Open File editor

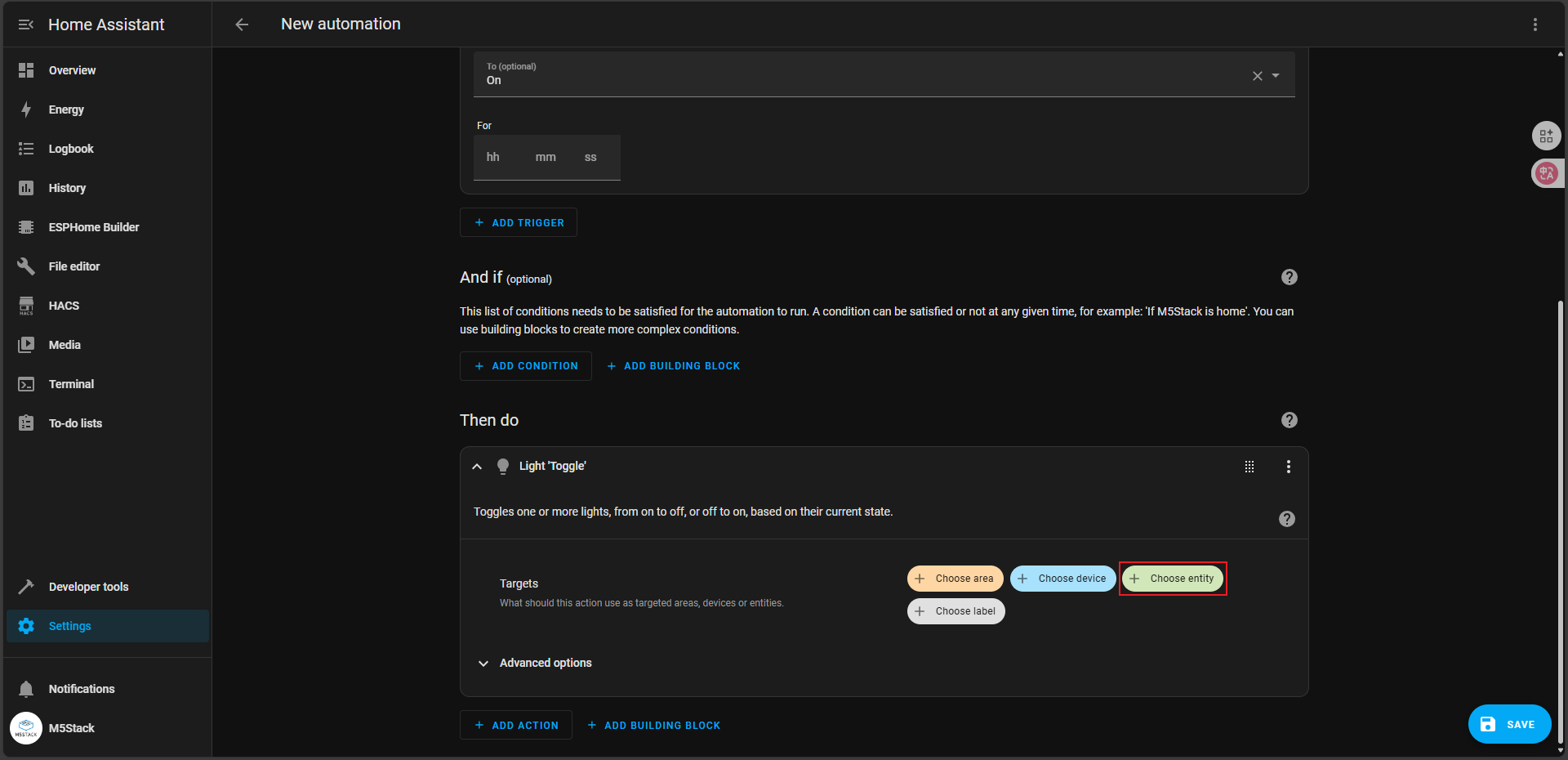[108, 266]
